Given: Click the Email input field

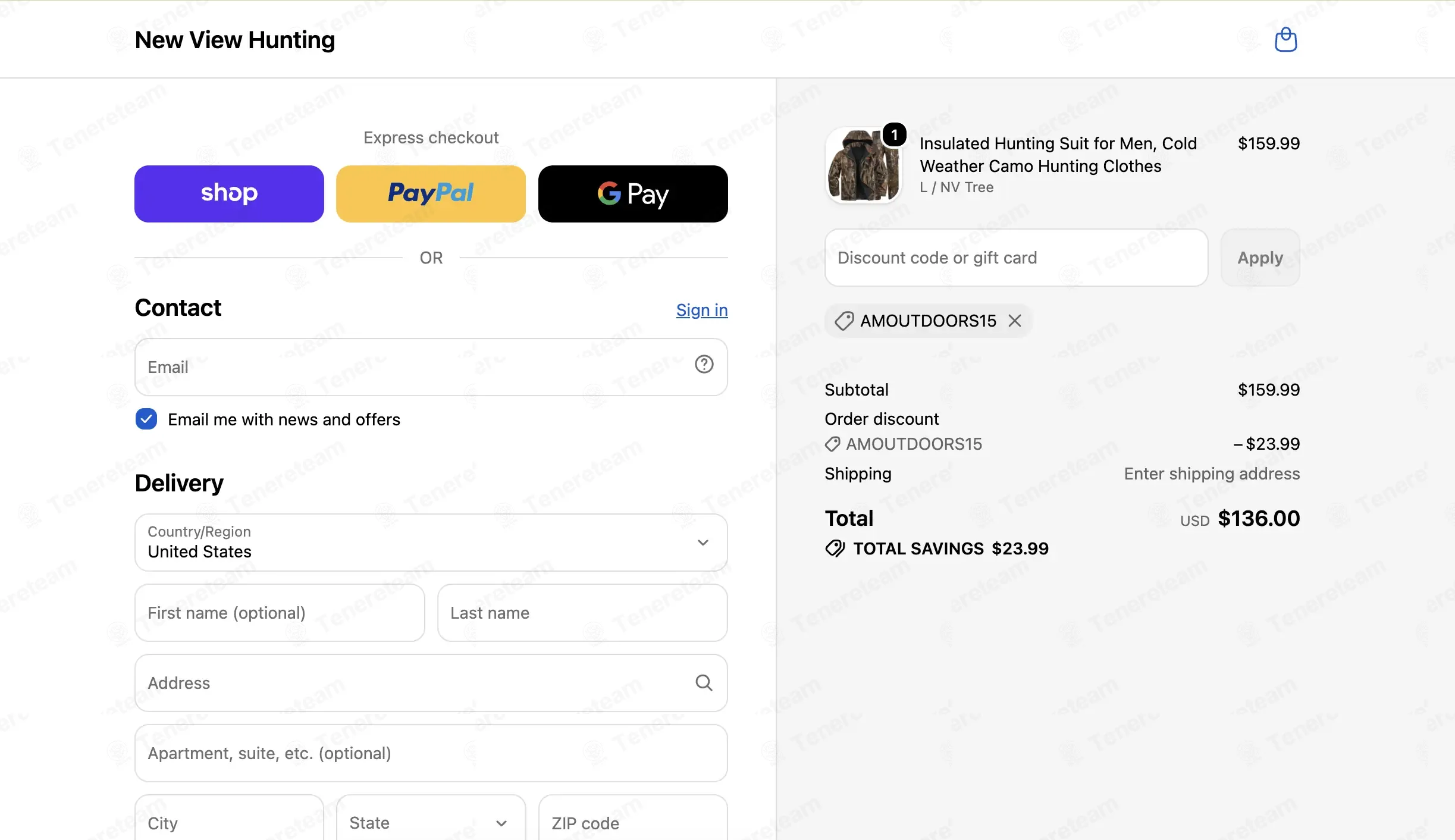Looking at the screenshot, I should pos(431,367).
